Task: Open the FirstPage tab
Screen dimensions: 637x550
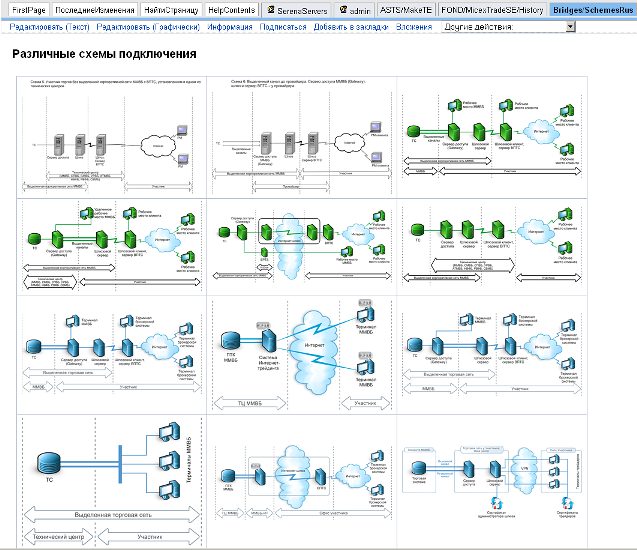Action: [29, 9]
